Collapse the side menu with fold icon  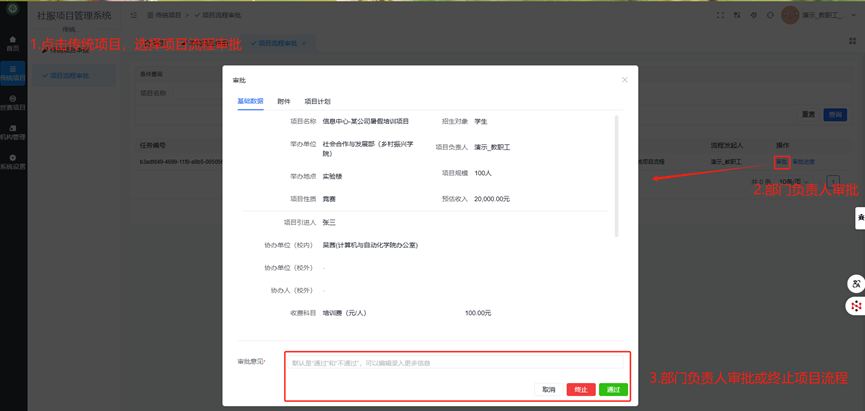point(134,15)
